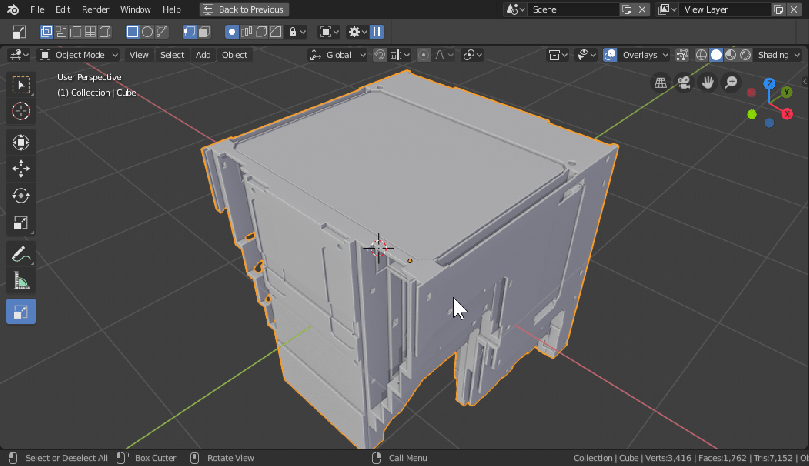Image resolution: width=809 pixels, height=466 pixels.
Task: Click the zoom magnifier viewport icon
Action: [731, 83]
